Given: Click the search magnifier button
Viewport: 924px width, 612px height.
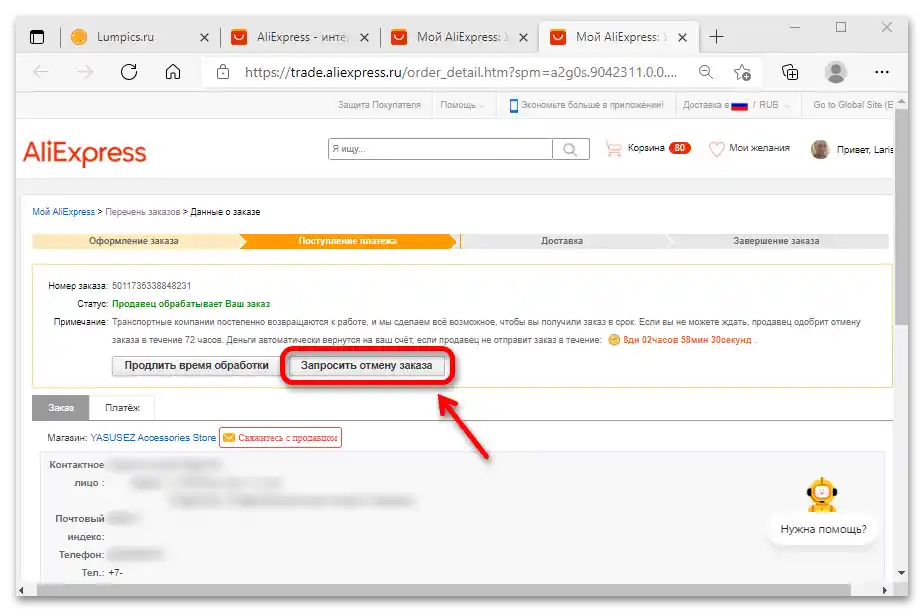Looking at the screenshot, I should tap(570, 149).
